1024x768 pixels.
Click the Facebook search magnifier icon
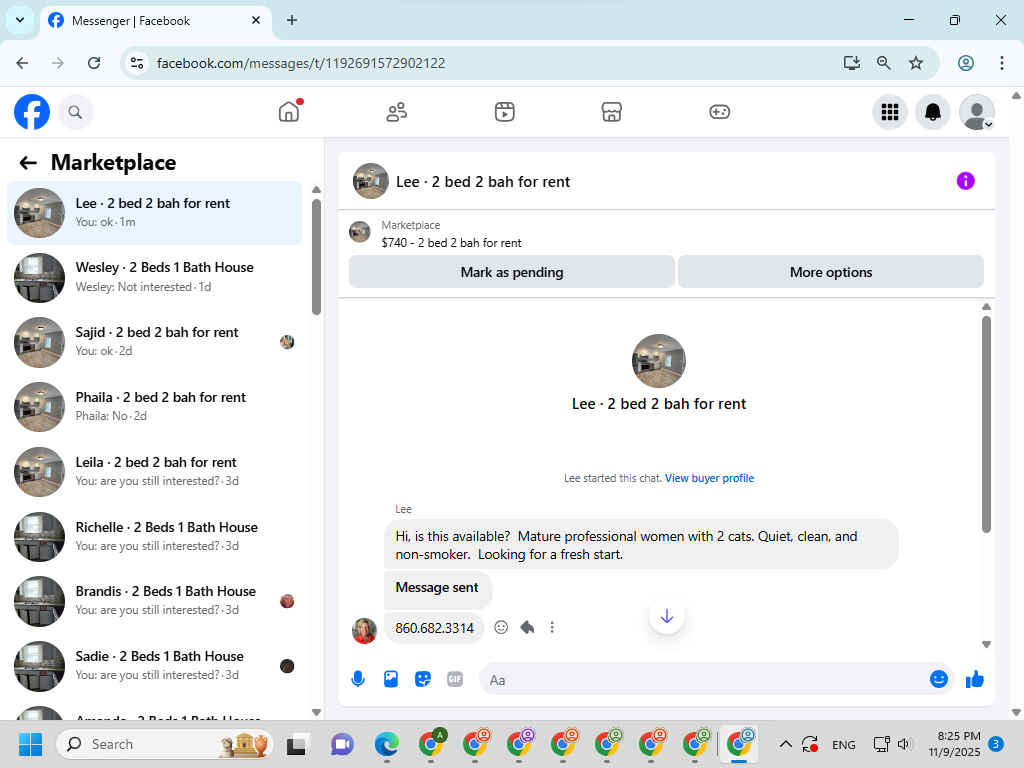(x=75, y=112)
